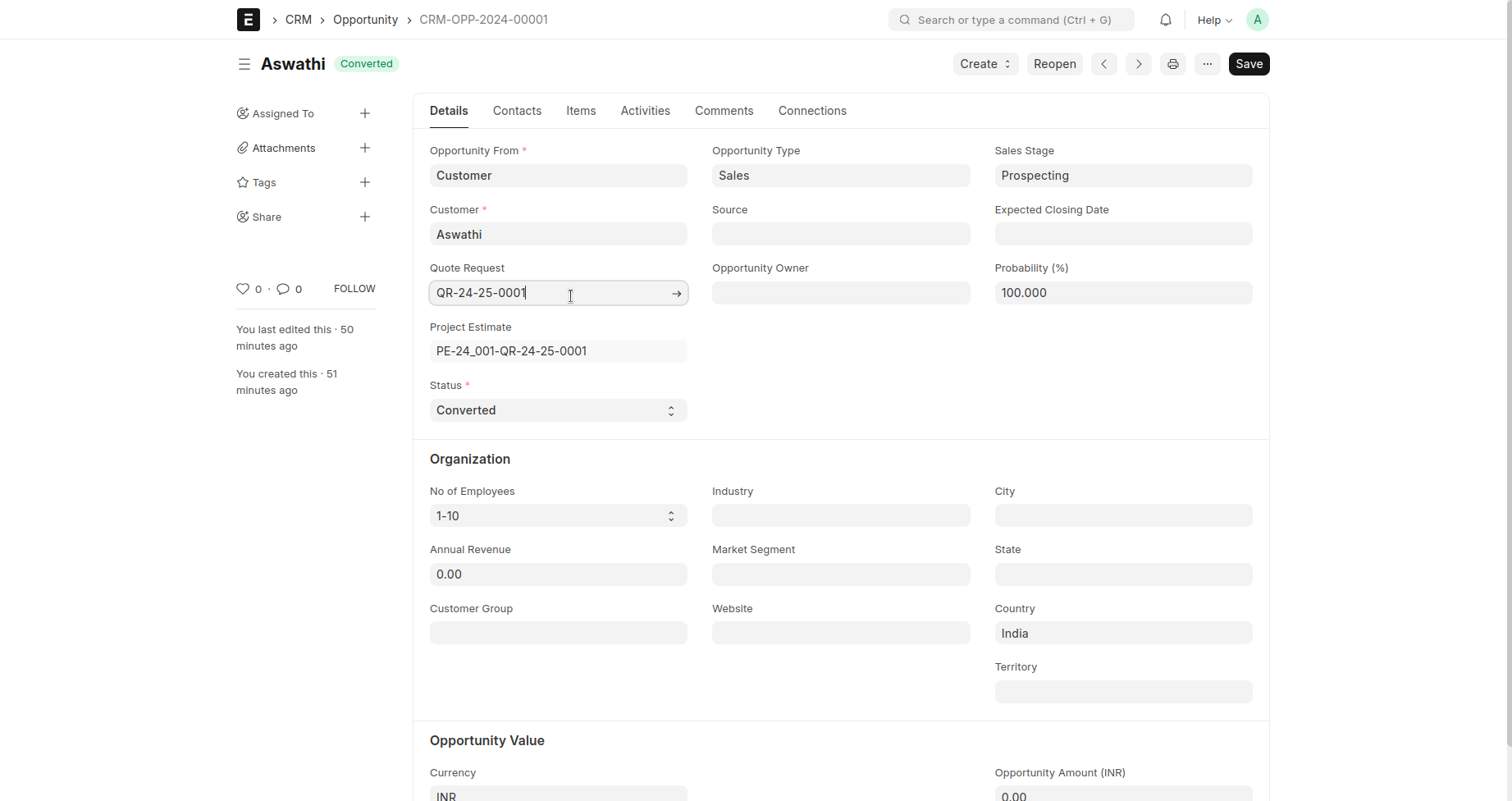Image resolution: width=1512 pixels, height=801 pixels.
Task: Click the heart like icon
Action: pos(243,289)
